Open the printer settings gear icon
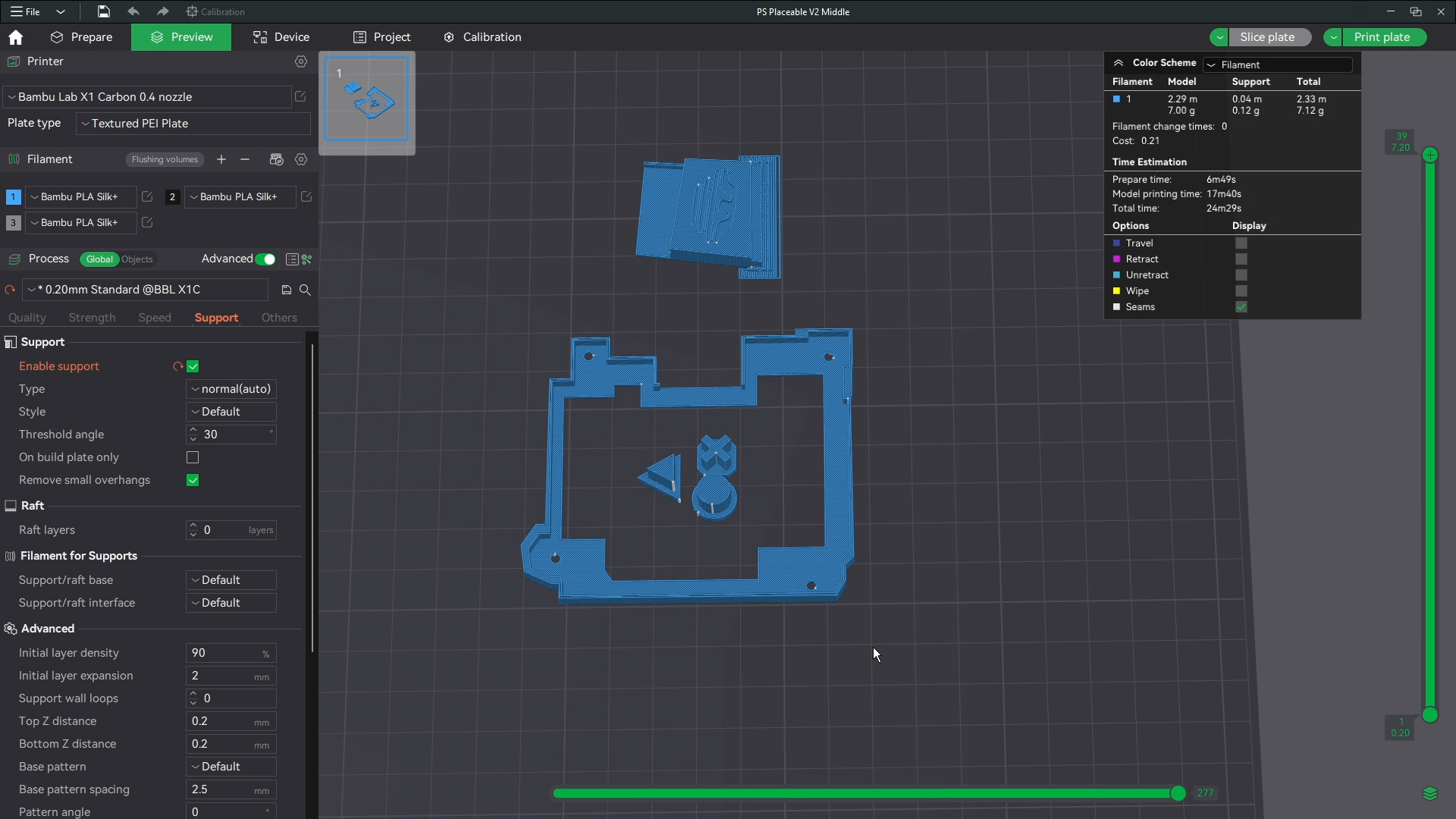Screen dimensions: 1456x819 [301, 61]
